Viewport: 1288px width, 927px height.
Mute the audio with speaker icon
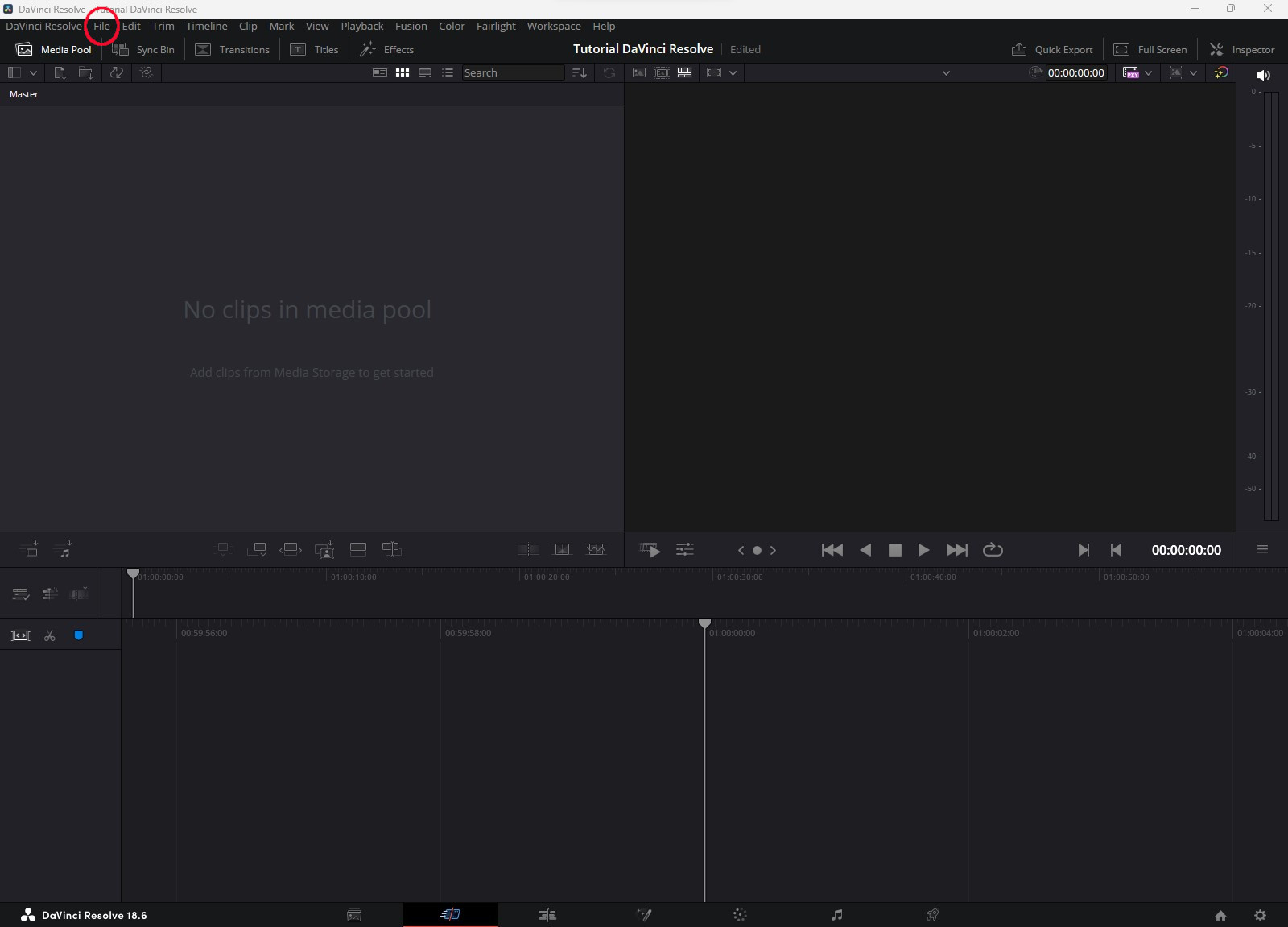point(1263,75)
